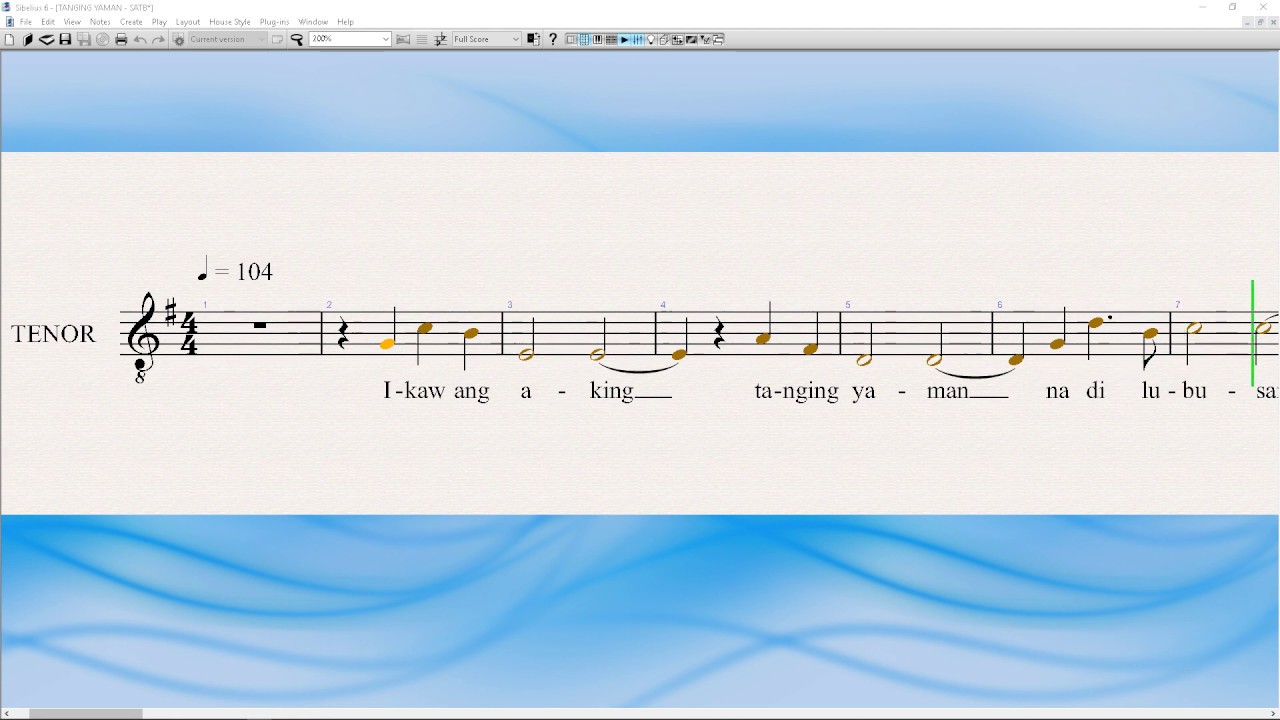1280x720 pixels.
Task: Open the Notes menu
Action: point(100,22)
